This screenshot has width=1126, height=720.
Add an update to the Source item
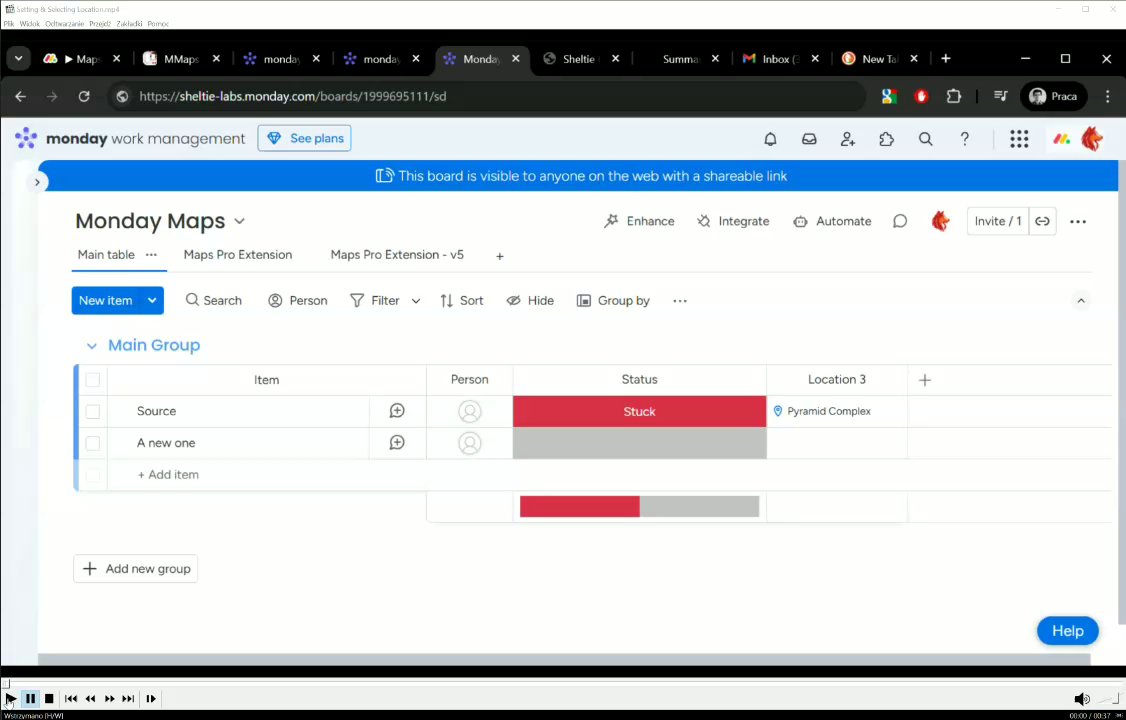tap(397, 411)
